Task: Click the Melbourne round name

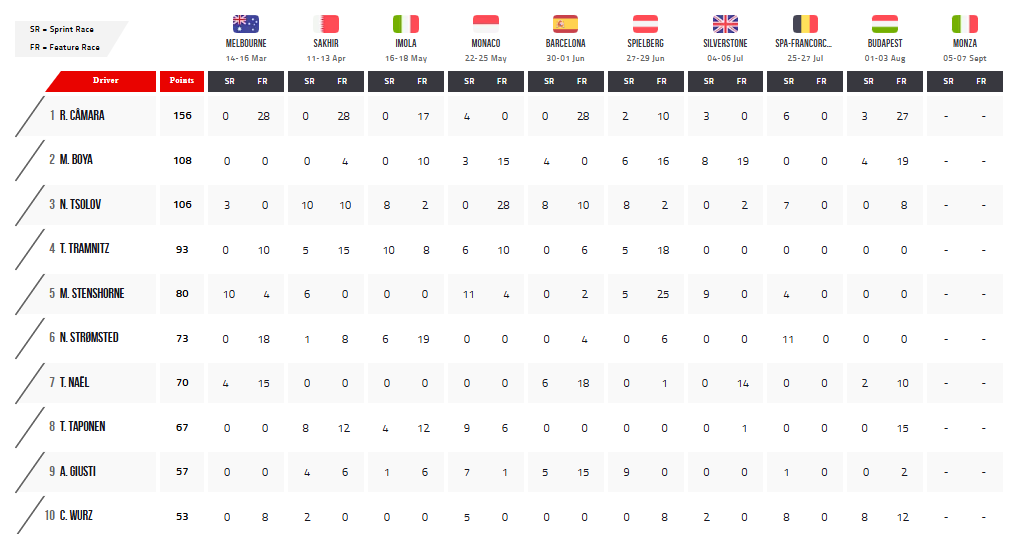Action: (246, 43)
